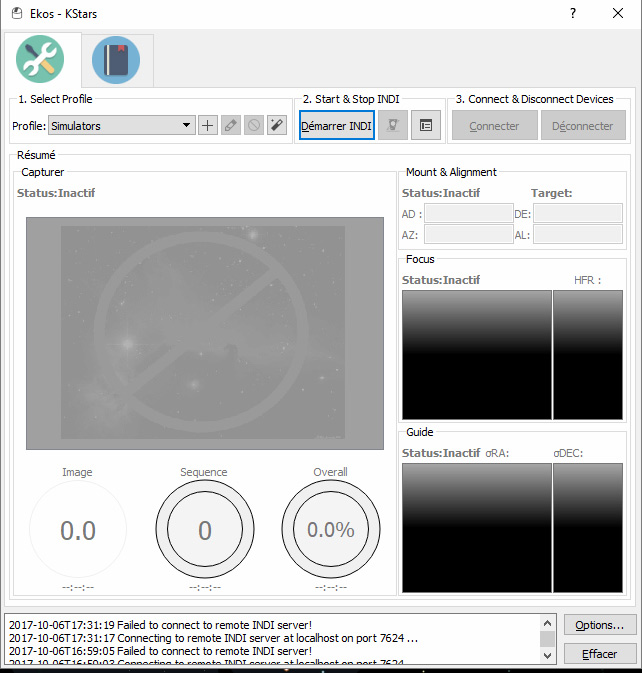
Task: Click the AL coordinate field
Action: click(578, 234)
